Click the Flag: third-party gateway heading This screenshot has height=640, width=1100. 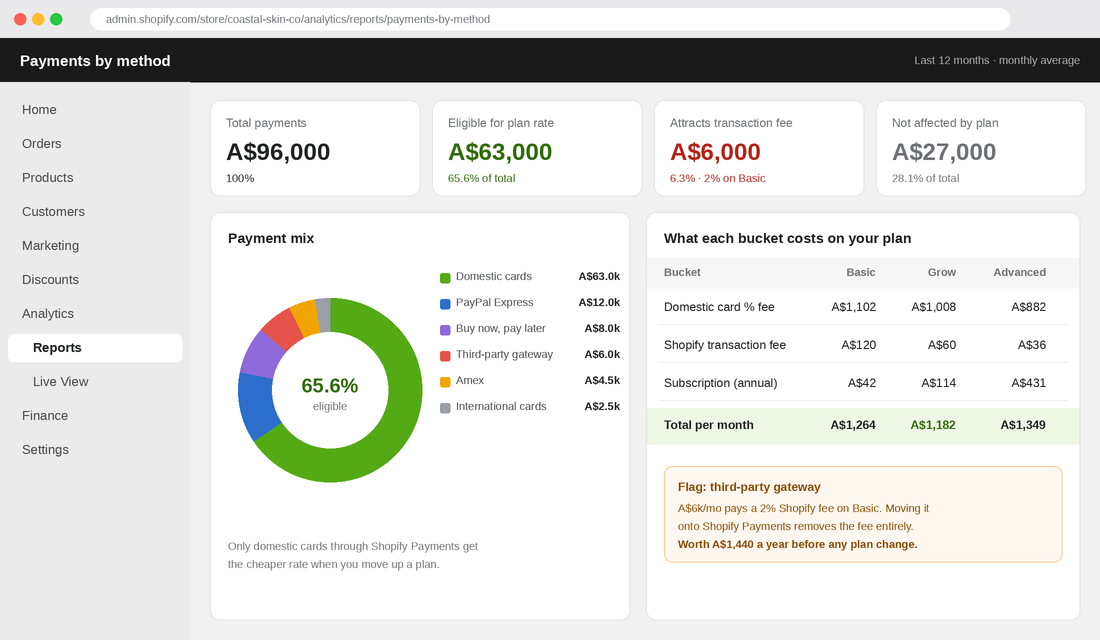pyautogui.click(x=749, y=487)
